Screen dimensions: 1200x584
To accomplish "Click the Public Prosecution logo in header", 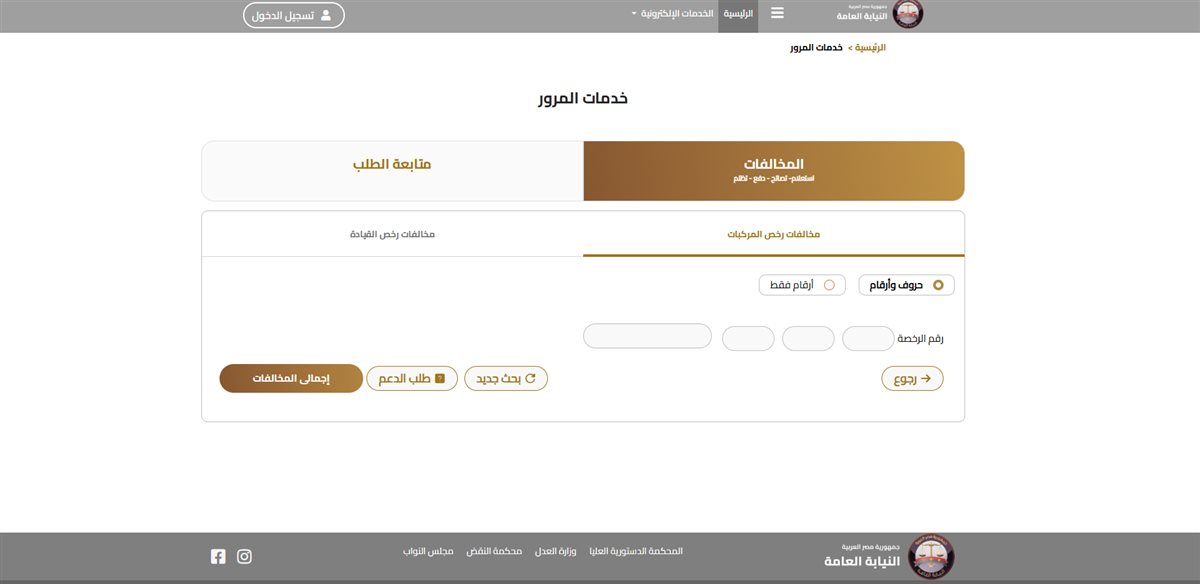I will pyautogui.click(x=908, y=14).
